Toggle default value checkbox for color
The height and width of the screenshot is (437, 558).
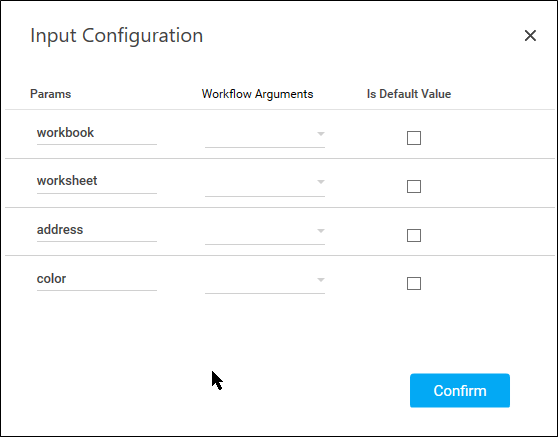(414, 284)
